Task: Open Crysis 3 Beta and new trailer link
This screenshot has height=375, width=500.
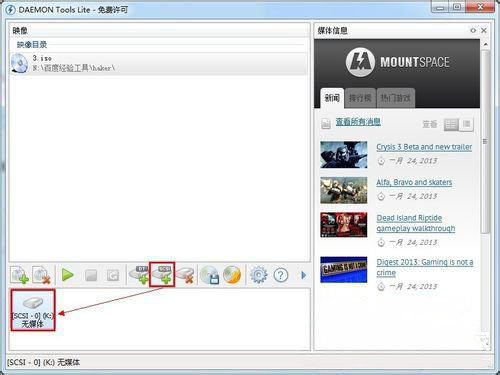Action: 424,147
